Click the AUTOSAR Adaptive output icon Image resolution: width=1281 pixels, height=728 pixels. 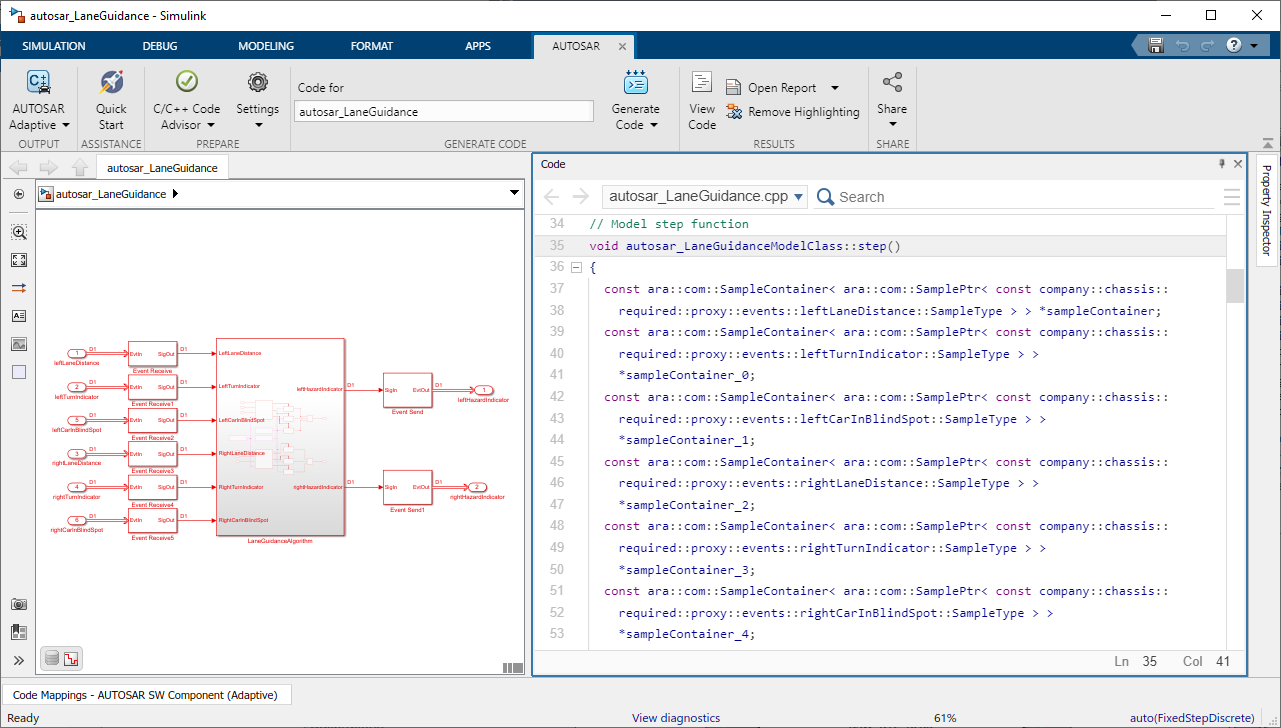click(39, 82)
